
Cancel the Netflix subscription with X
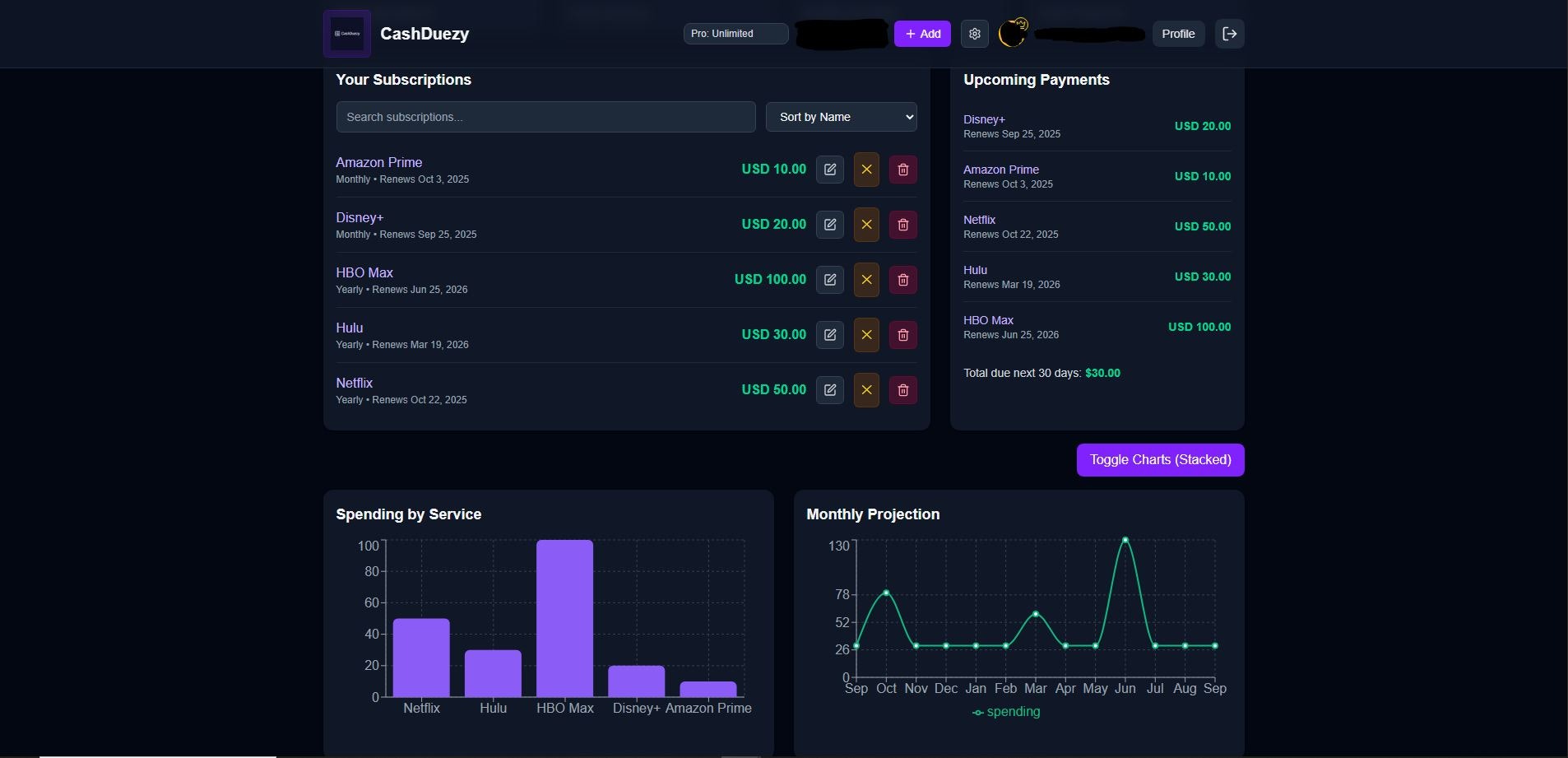click(866, 390)
